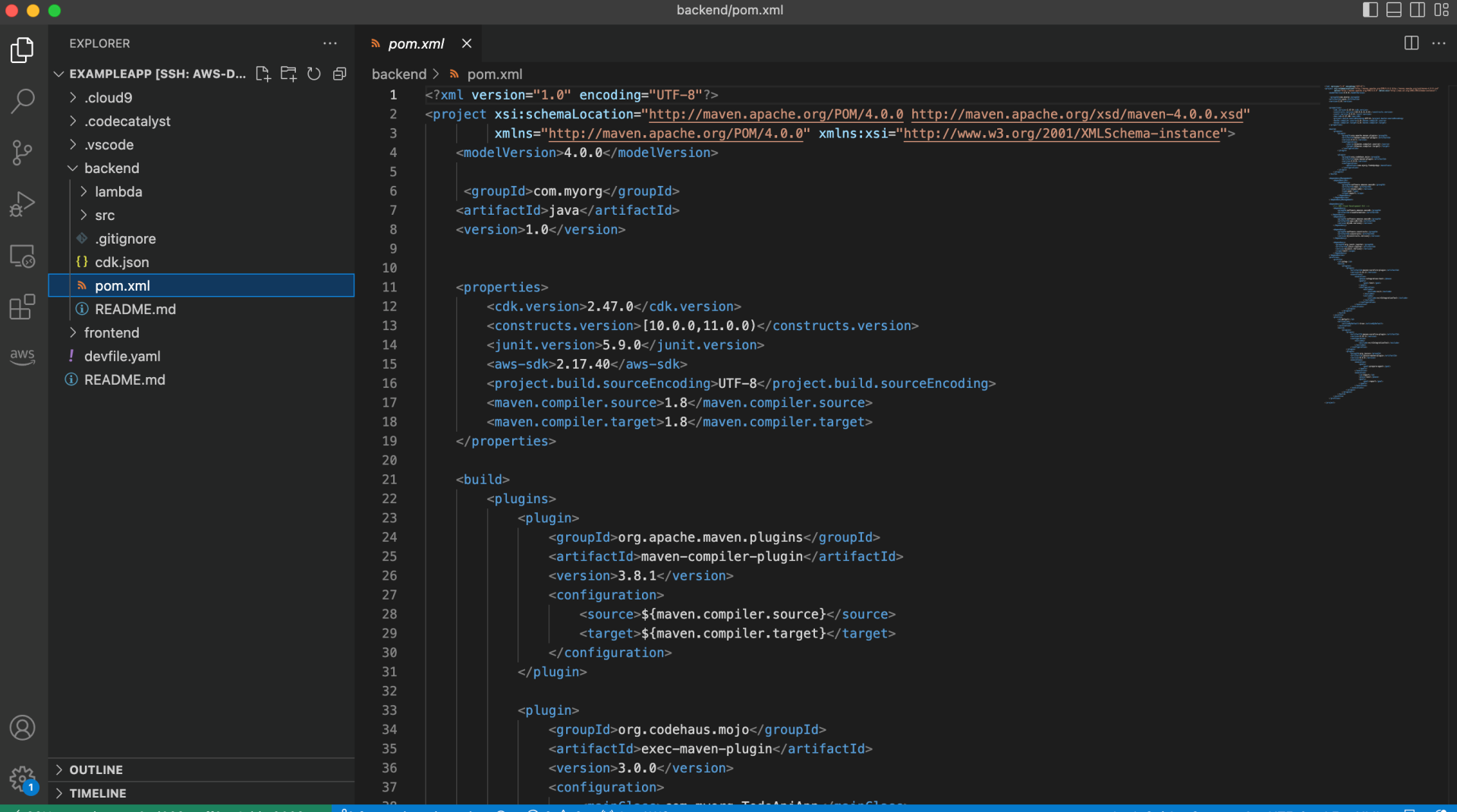Open the maven-4.0.0.xsd URL link
Image resolution: width=1457 pixels, height=812 pixels.
tap(1077, 115)
